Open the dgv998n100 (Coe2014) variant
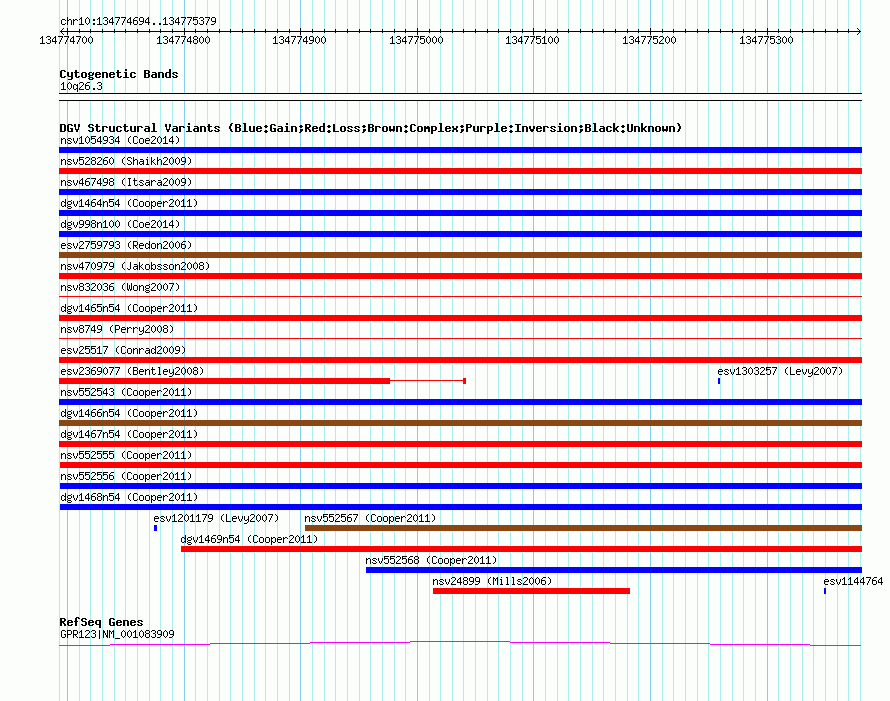Screen dimensions: 890x701 click(x=120, y=224)
